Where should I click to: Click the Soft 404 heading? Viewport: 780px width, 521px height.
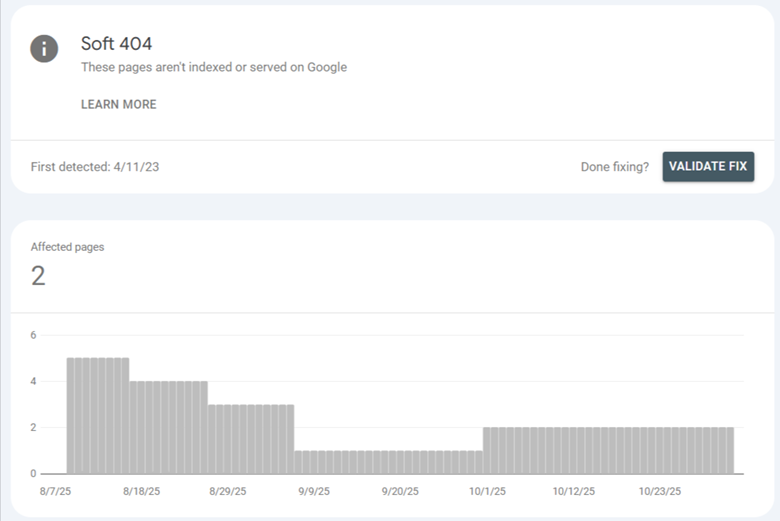click(116, 45)
